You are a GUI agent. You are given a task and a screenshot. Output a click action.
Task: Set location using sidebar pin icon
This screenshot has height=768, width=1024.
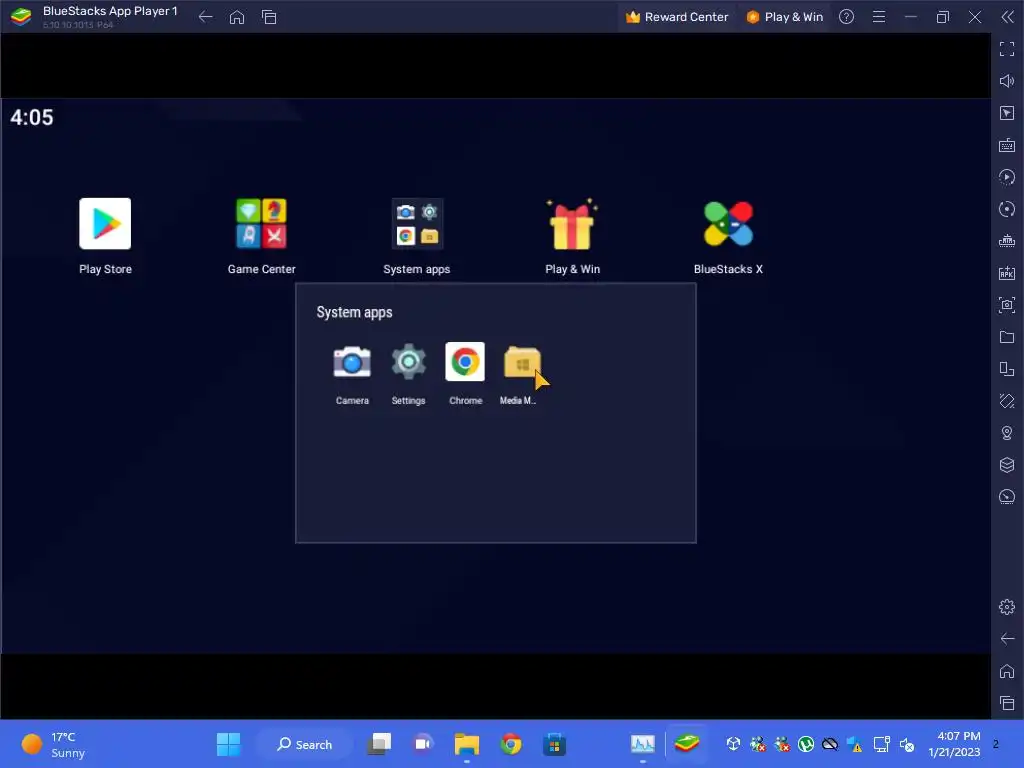pos(1007,433)
